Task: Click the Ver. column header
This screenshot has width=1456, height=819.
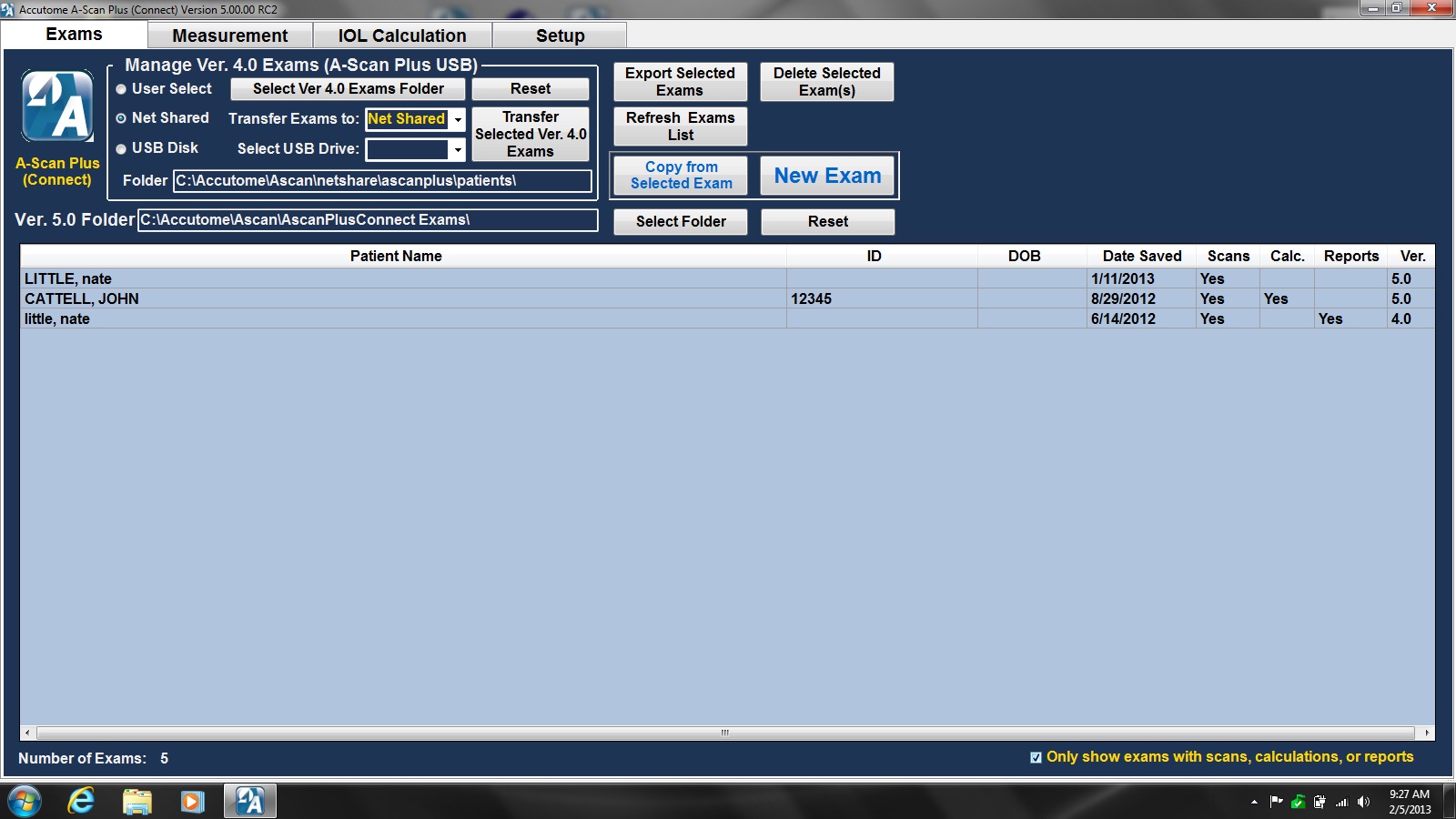Action: pyautogui.click(x=1412, y=257)
